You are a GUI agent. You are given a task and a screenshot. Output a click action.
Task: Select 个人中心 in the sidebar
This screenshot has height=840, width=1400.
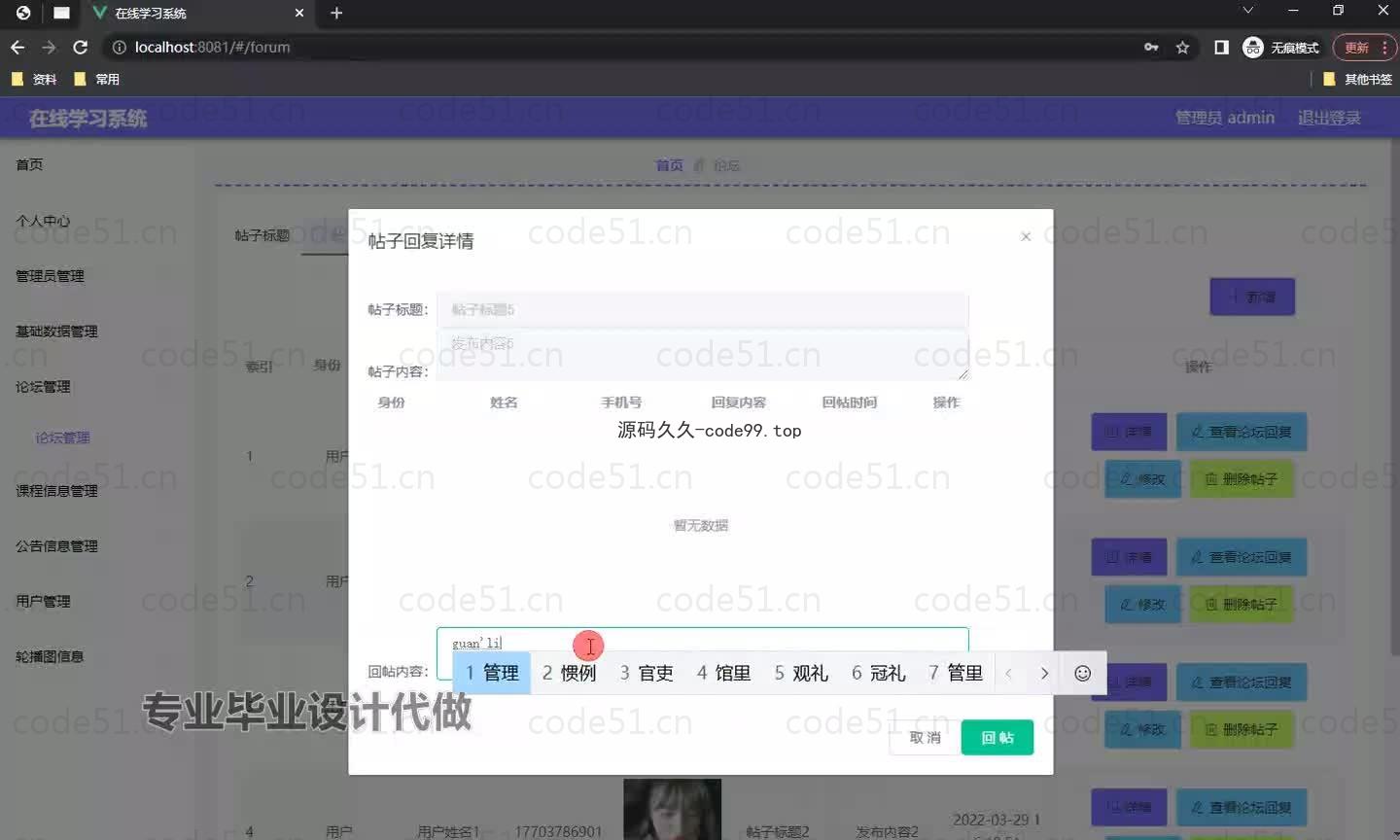click(x=43, y=221)
